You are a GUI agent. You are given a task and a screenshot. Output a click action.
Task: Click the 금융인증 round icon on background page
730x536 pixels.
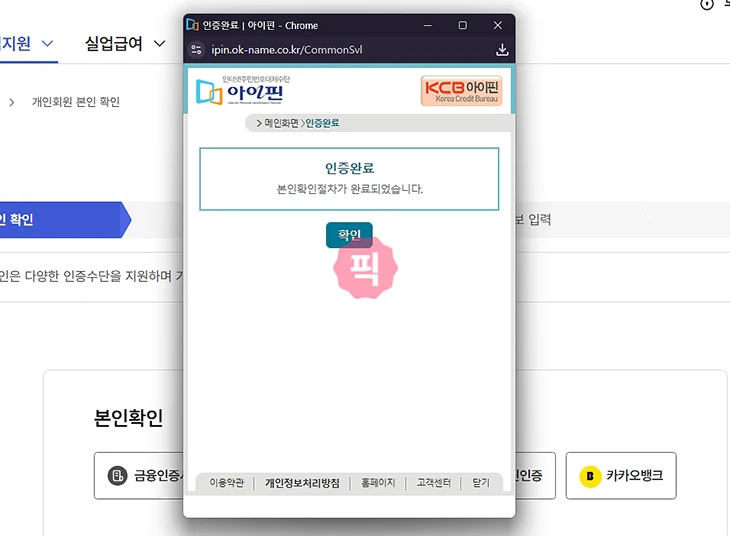pyautogui.click(x=117, y=475)
